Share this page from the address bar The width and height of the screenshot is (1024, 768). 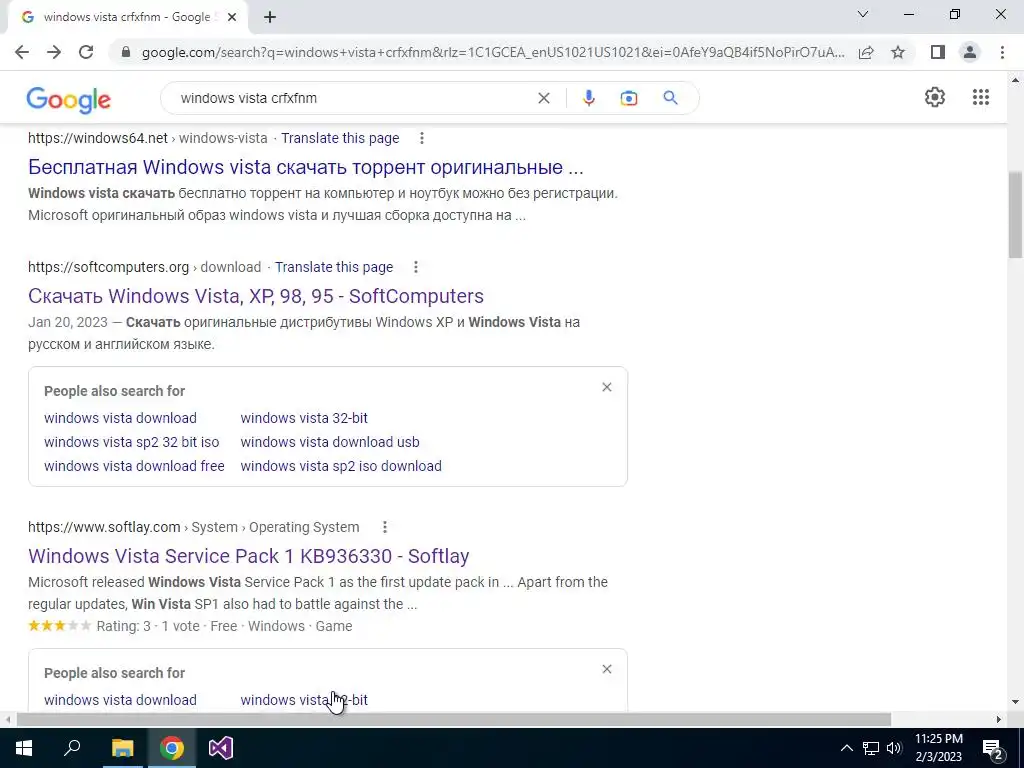pyautogui.click(x=866, y=52)
